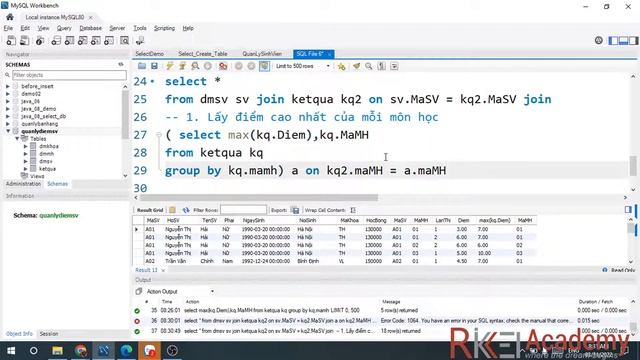The width and height of the screenshot is (640, 360).
Task: Stop the running query
Action: pyautogui.click(x=208, y=66)
